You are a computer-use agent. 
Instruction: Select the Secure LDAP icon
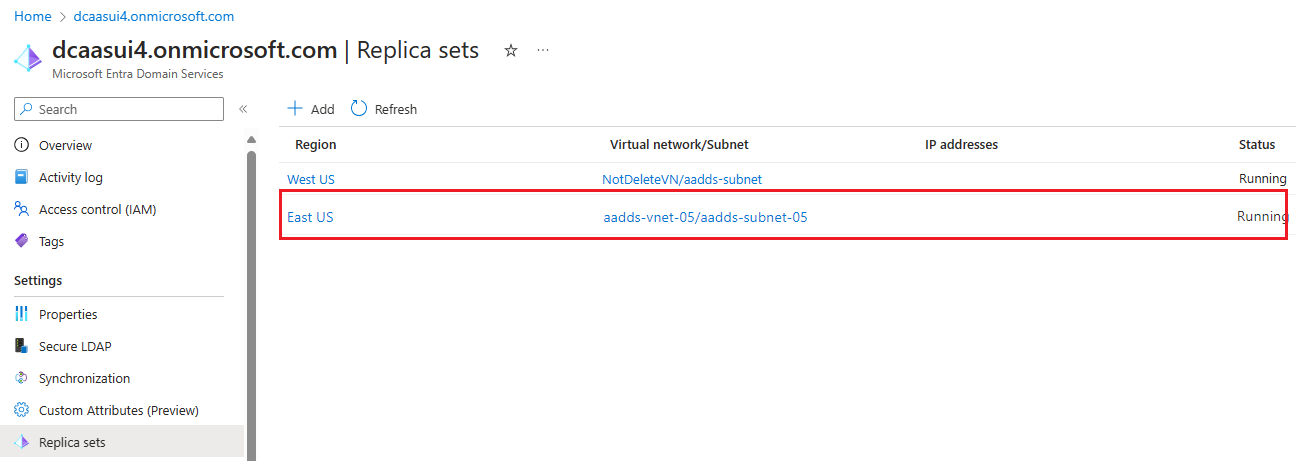click(22, 346)
